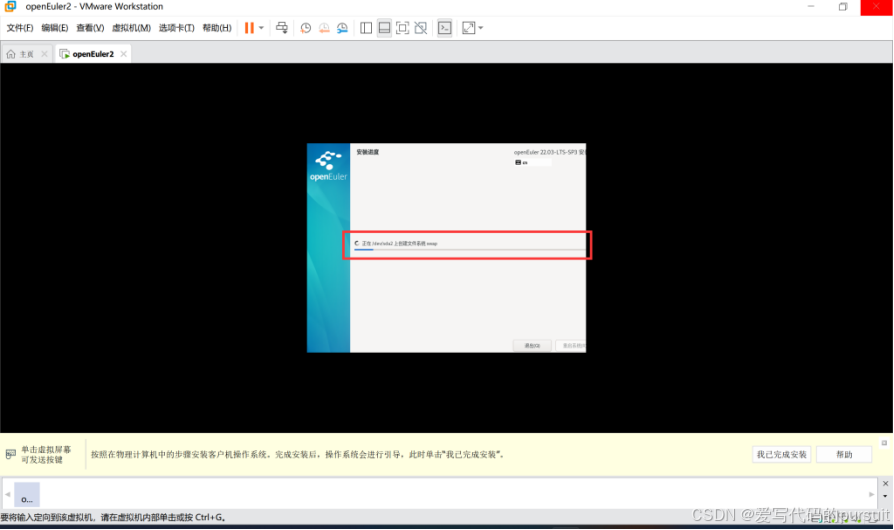
Task: Switch to Unity mode icon
Action: click(421, 28)
